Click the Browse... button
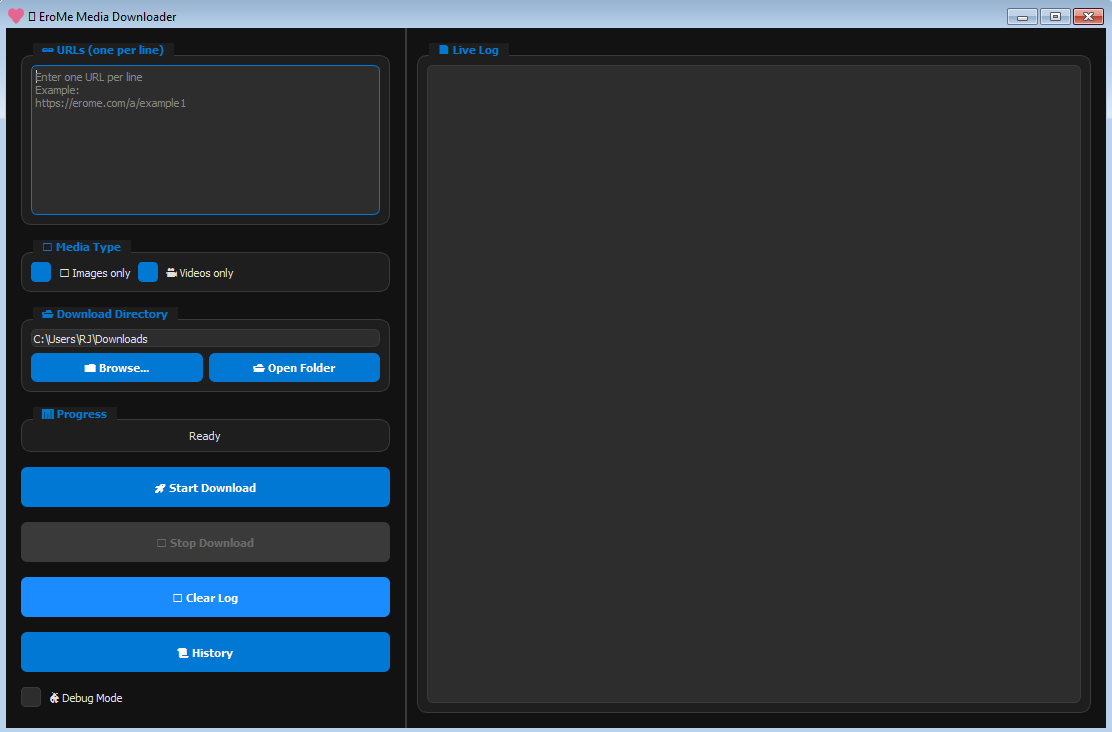This screenshot has width=1112, height=732. pyautogui.click(x=117, y=367)
